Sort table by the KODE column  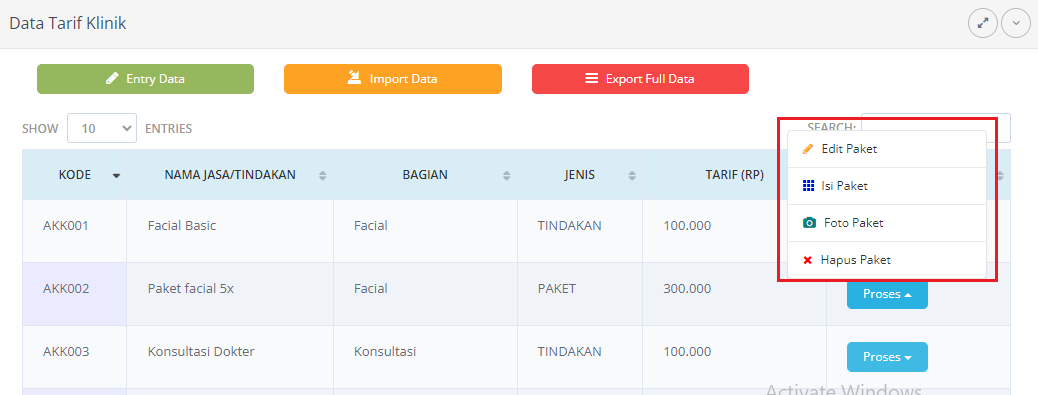(x=75, y=175)
